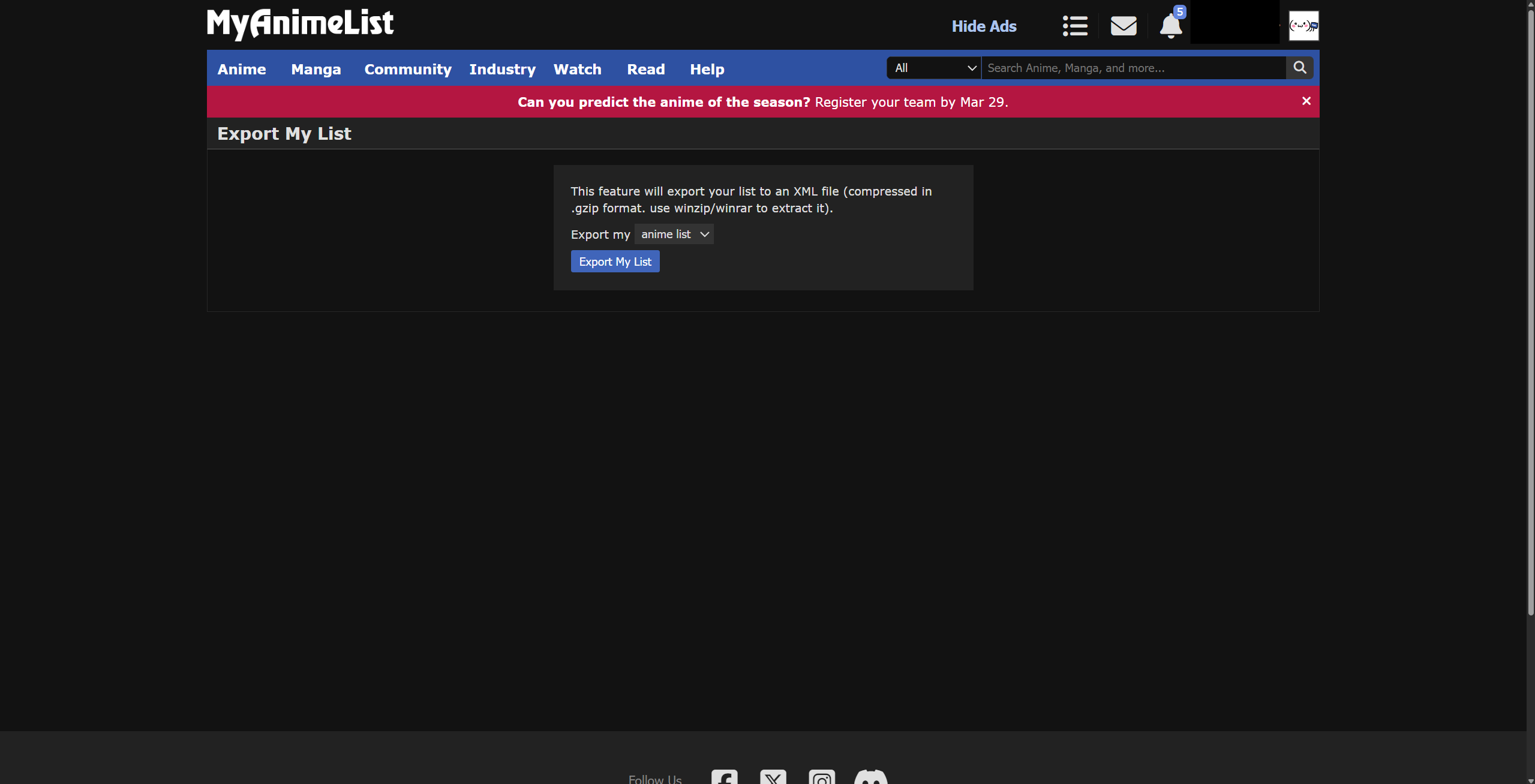The image size is (1535, 784).
Task: Open the quick list menu icon in header
Action: click(x=1074, y=26)
